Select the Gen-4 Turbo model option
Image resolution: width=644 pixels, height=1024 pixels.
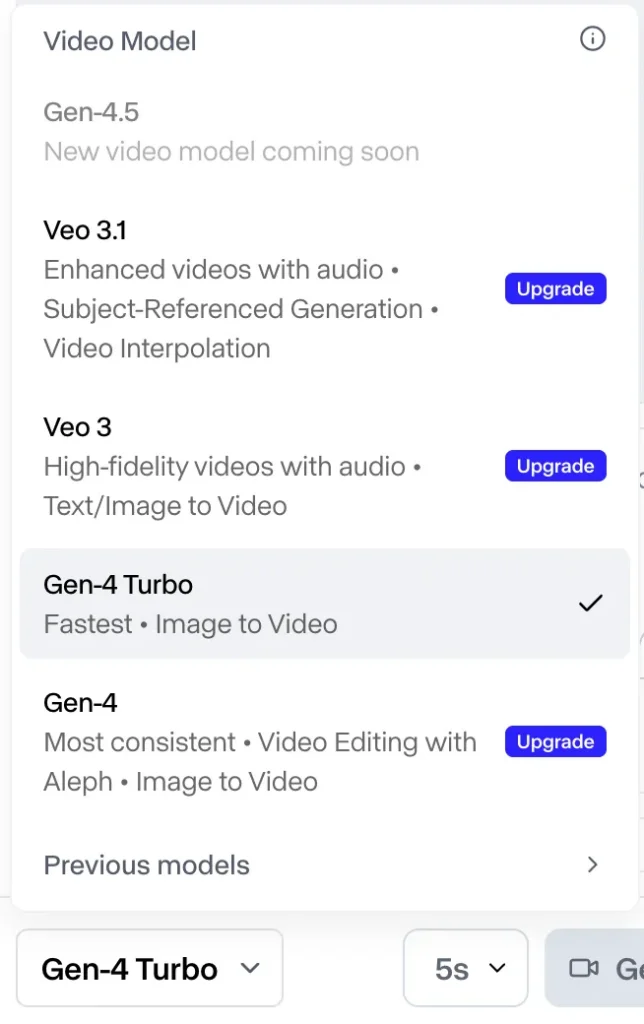coord(300,603)
